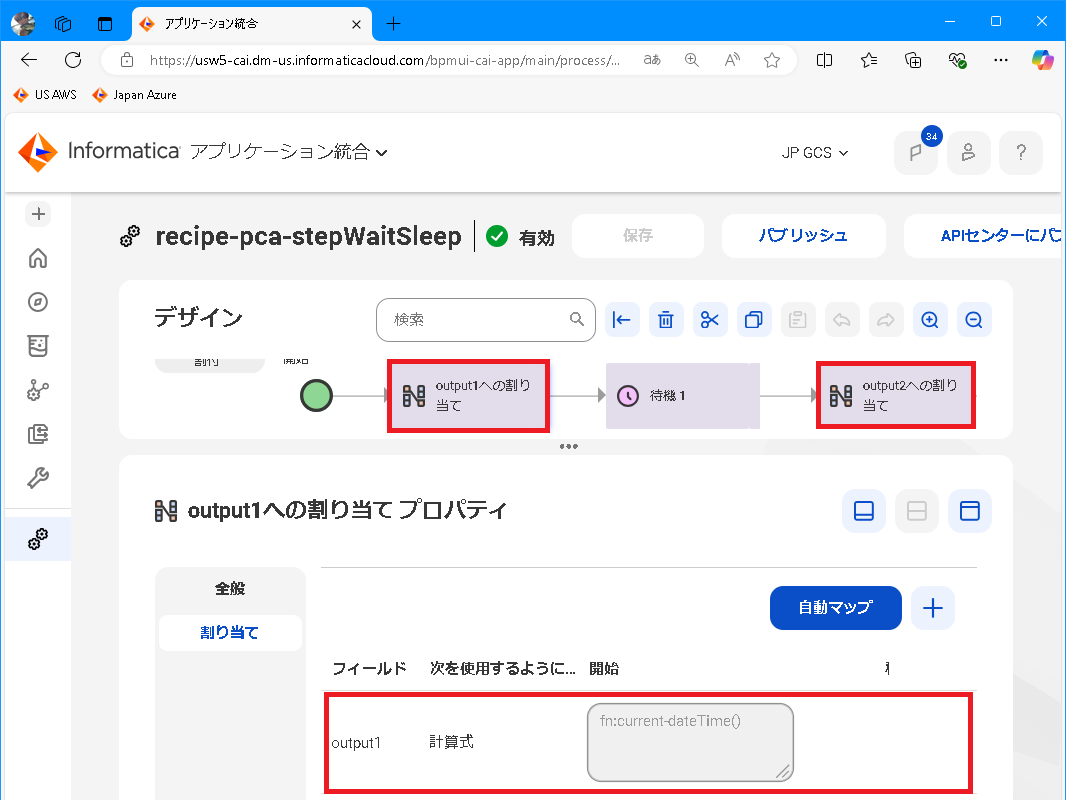Open notifications flag with 34 badge
Viewport: 1066px width, 800px height.
coord(916,152)
